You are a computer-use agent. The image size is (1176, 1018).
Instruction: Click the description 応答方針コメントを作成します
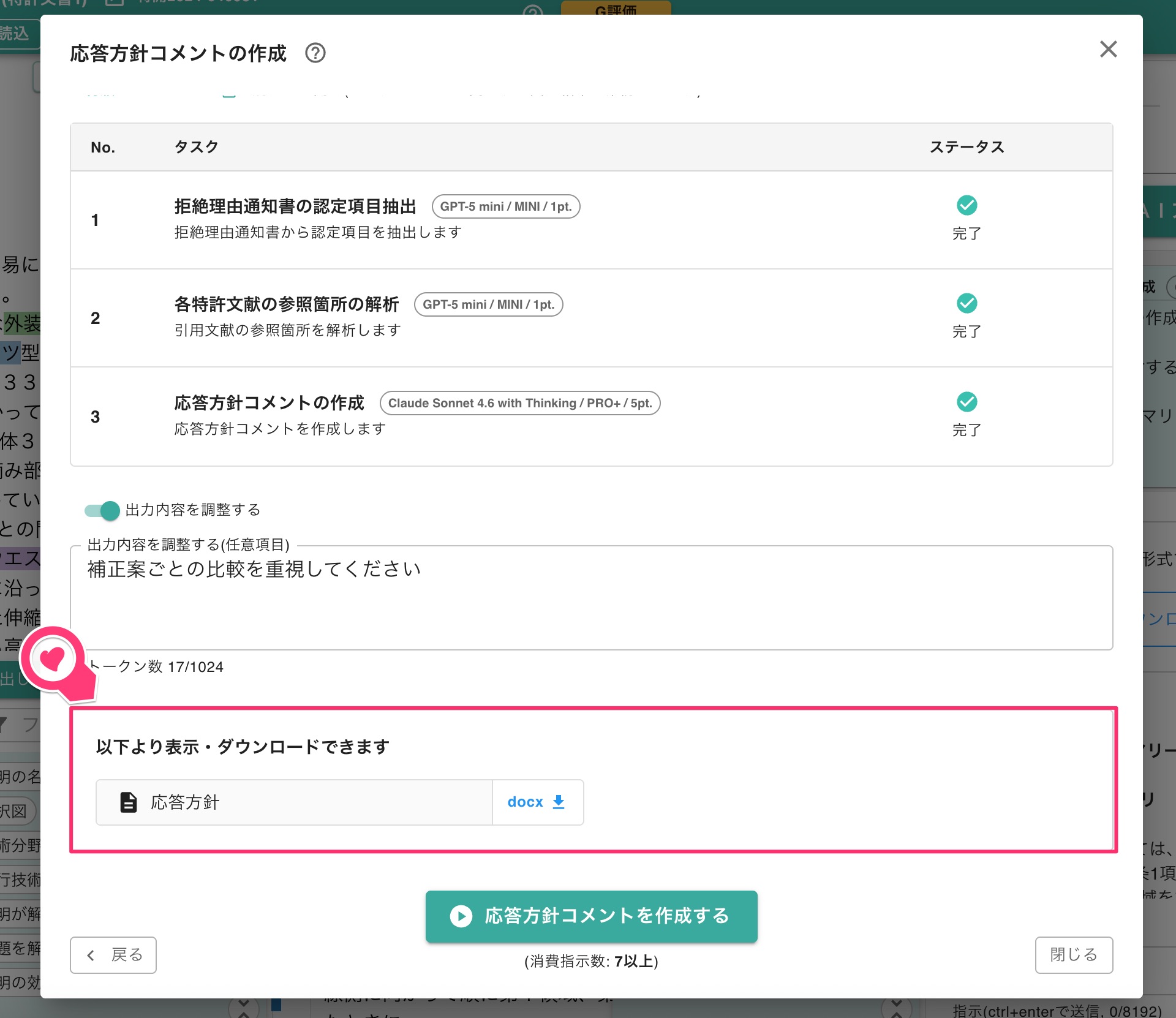tap(280, 429)
